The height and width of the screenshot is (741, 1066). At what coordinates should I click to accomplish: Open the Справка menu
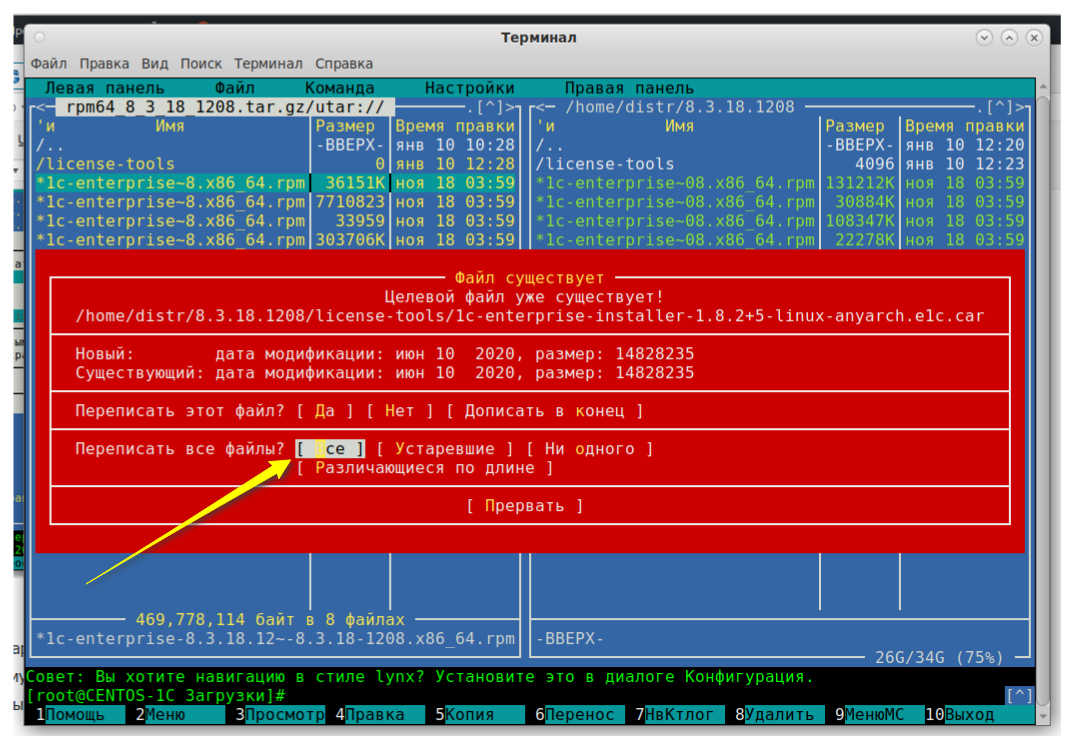point(343,63)
